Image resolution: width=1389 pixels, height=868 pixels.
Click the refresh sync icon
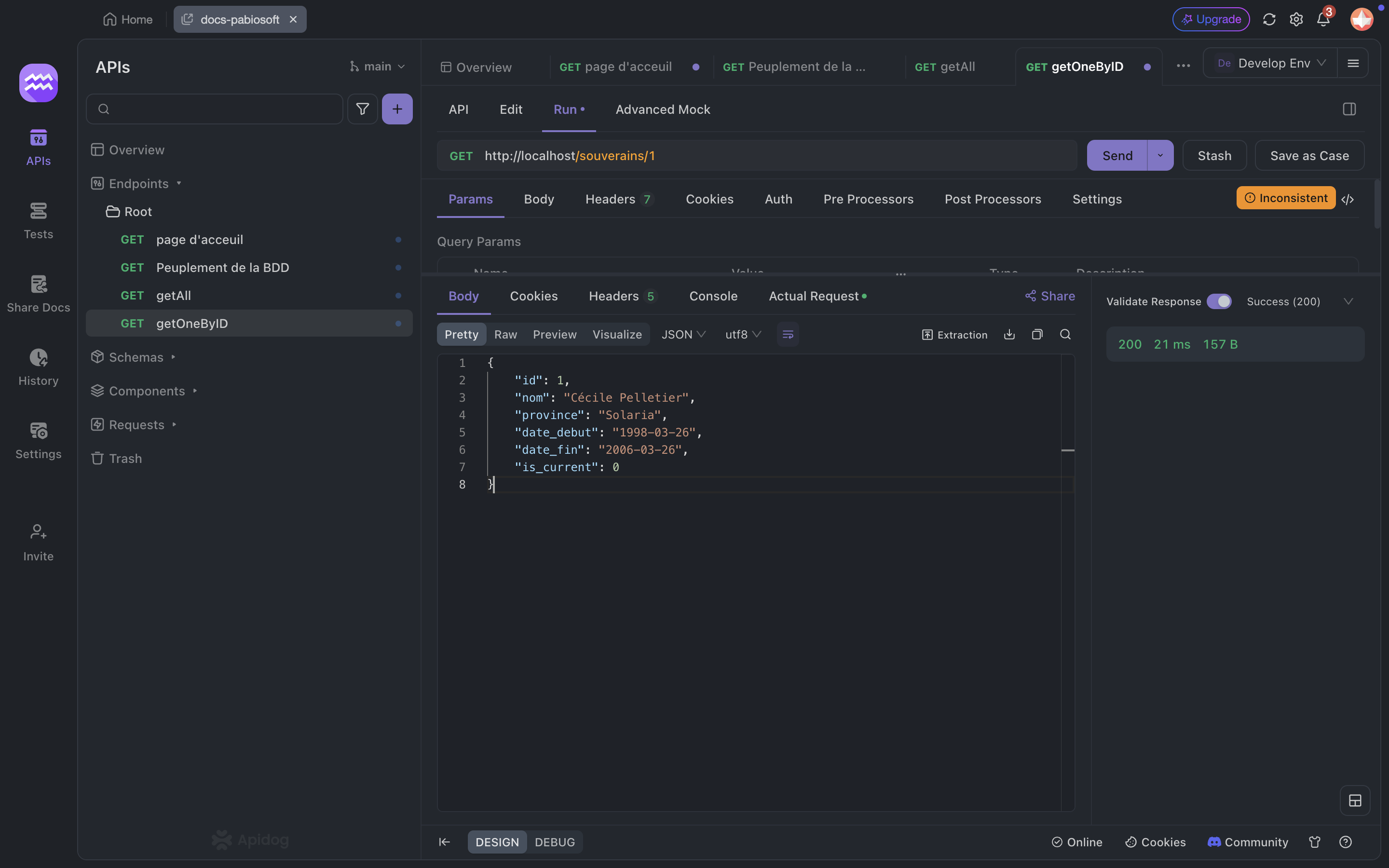1269,19
